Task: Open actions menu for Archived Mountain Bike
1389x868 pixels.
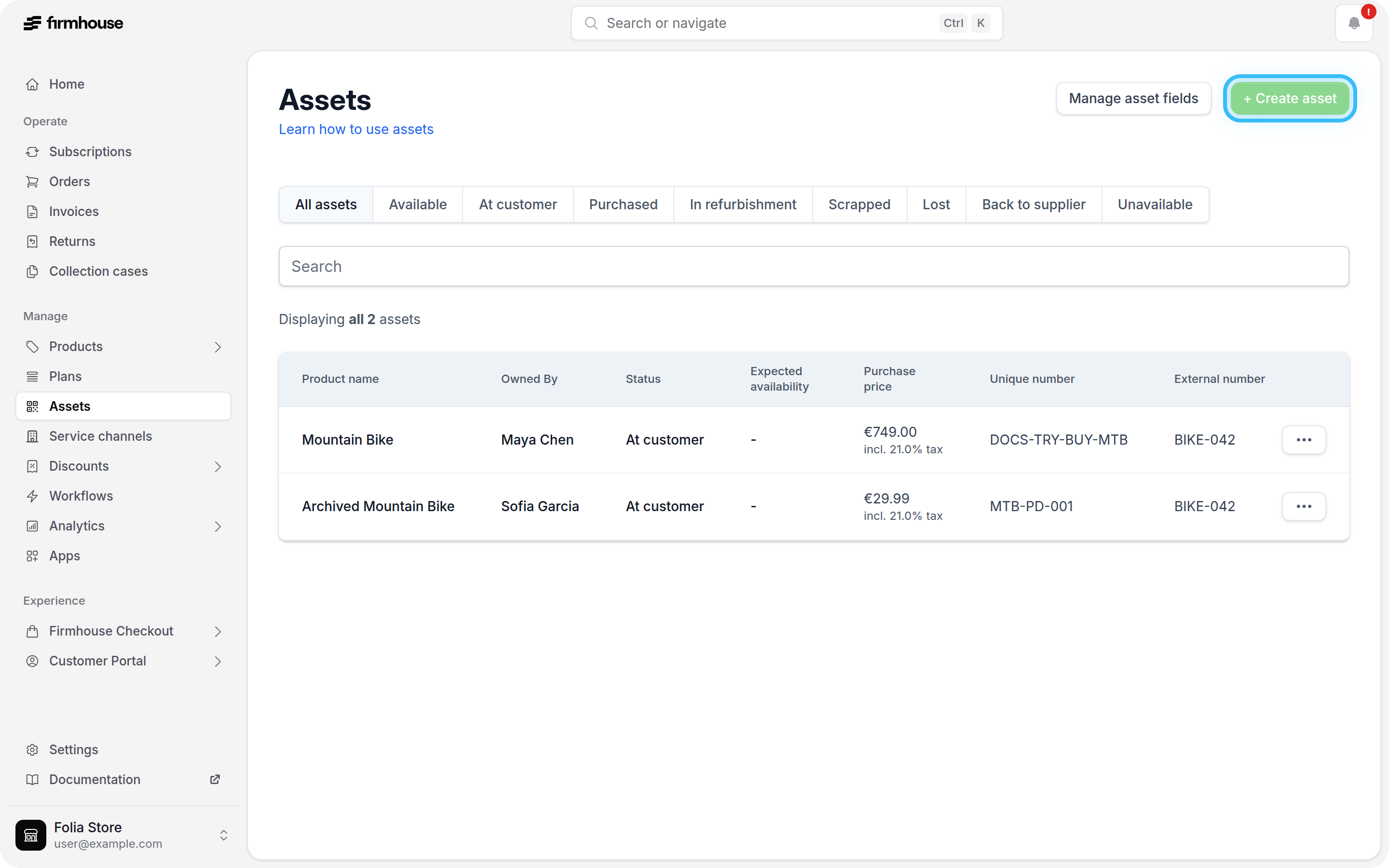Action: click(1304, 506)
